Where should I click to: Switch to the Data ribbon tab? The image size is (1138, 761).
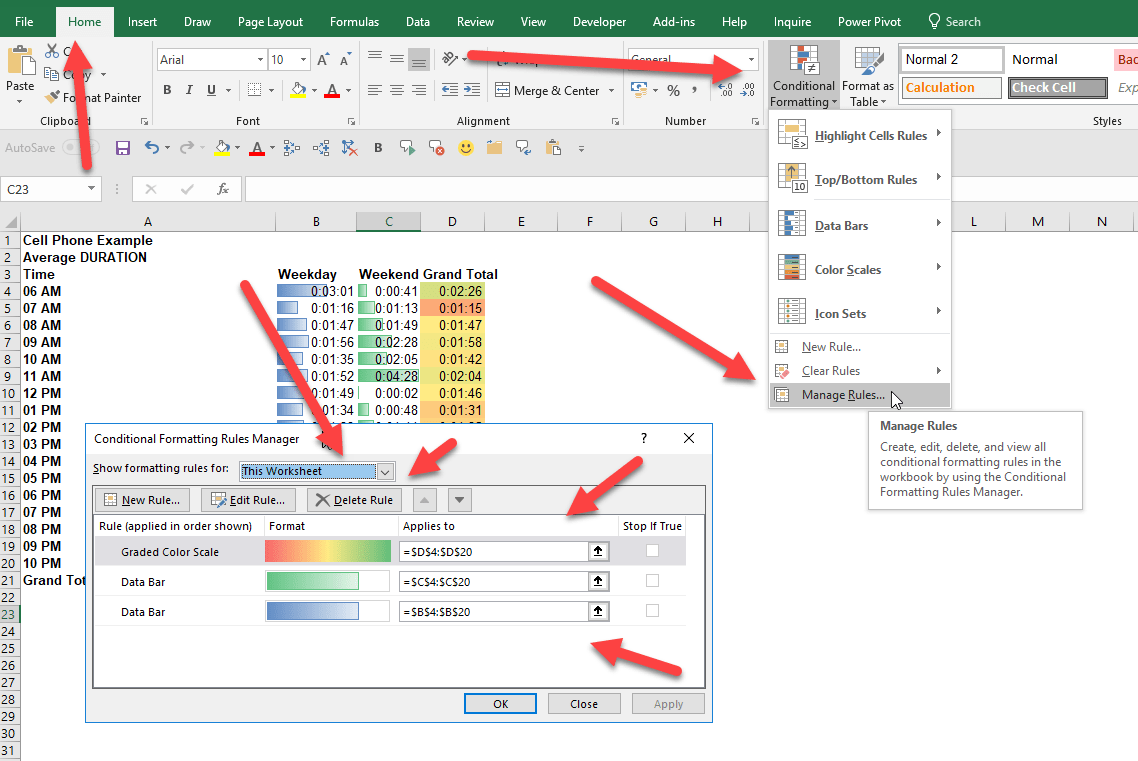point(418,20)
